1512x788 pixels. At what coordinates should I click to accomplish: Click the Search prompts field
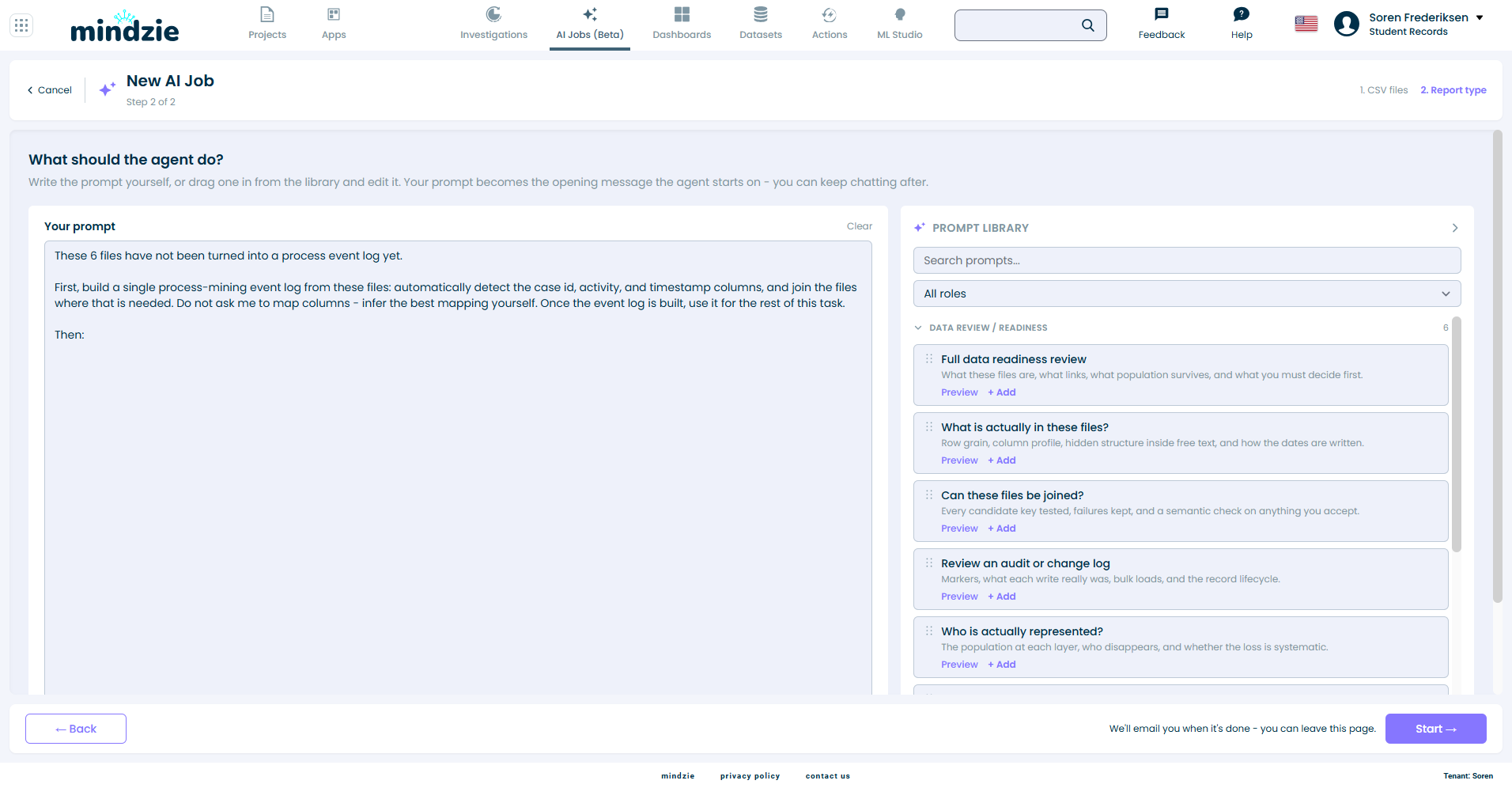click(x=1187, y=260)
